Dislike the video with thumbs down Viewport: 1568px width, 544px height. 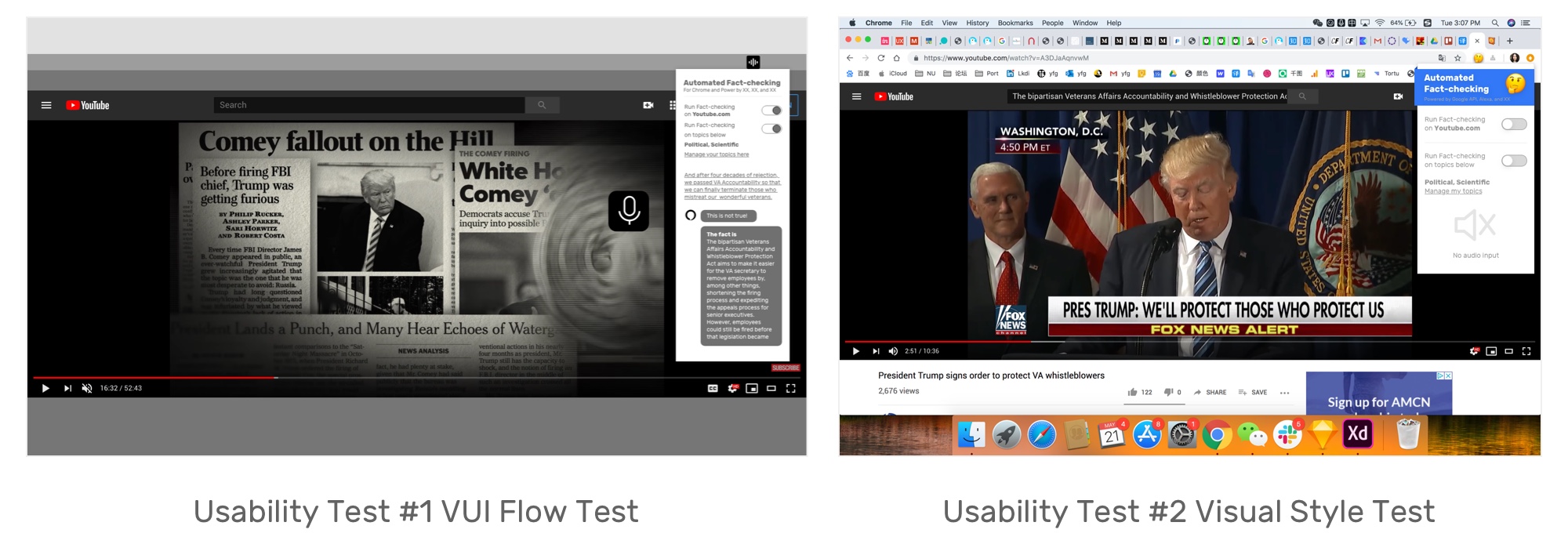coord(1173,392)
